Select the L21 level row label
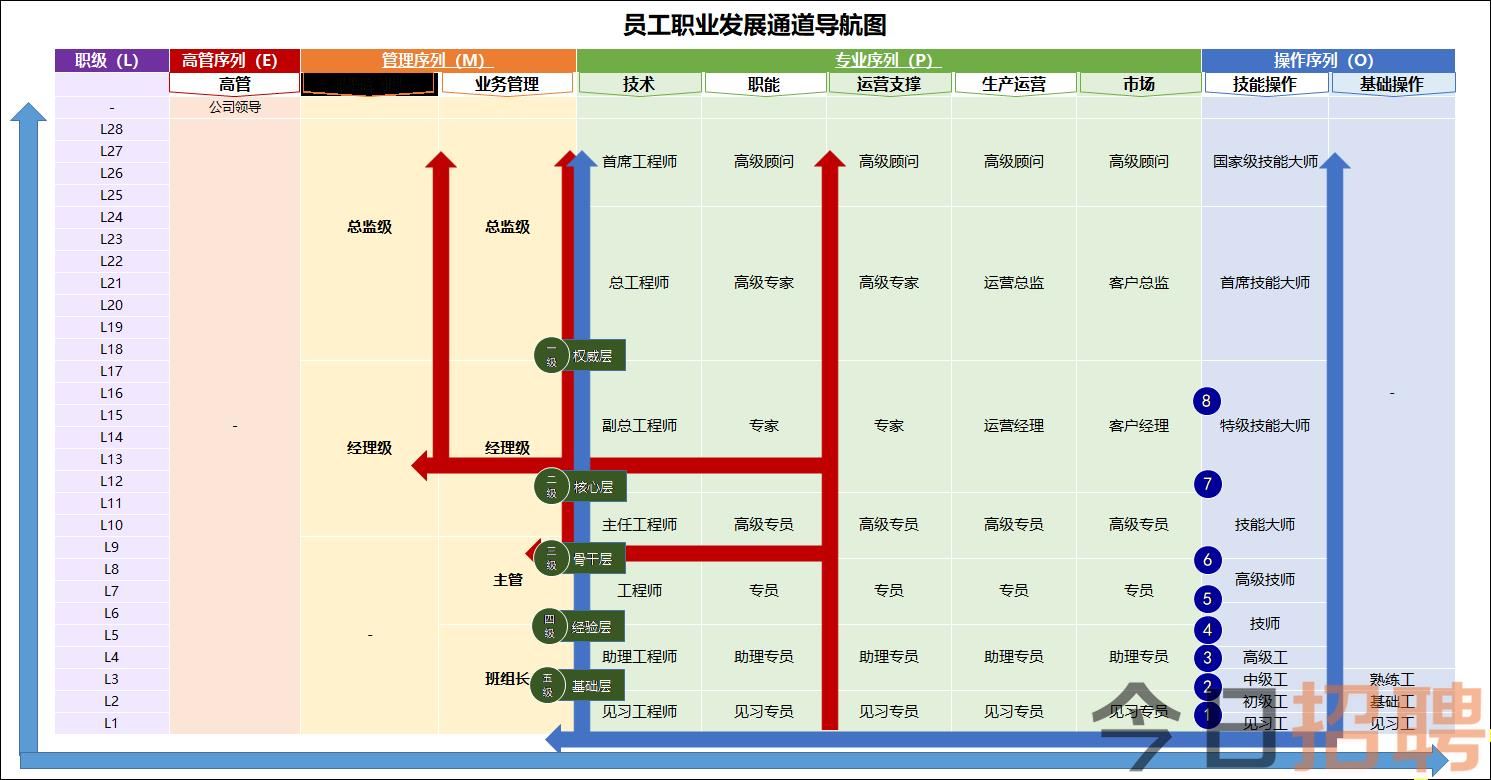 (112, 283)
